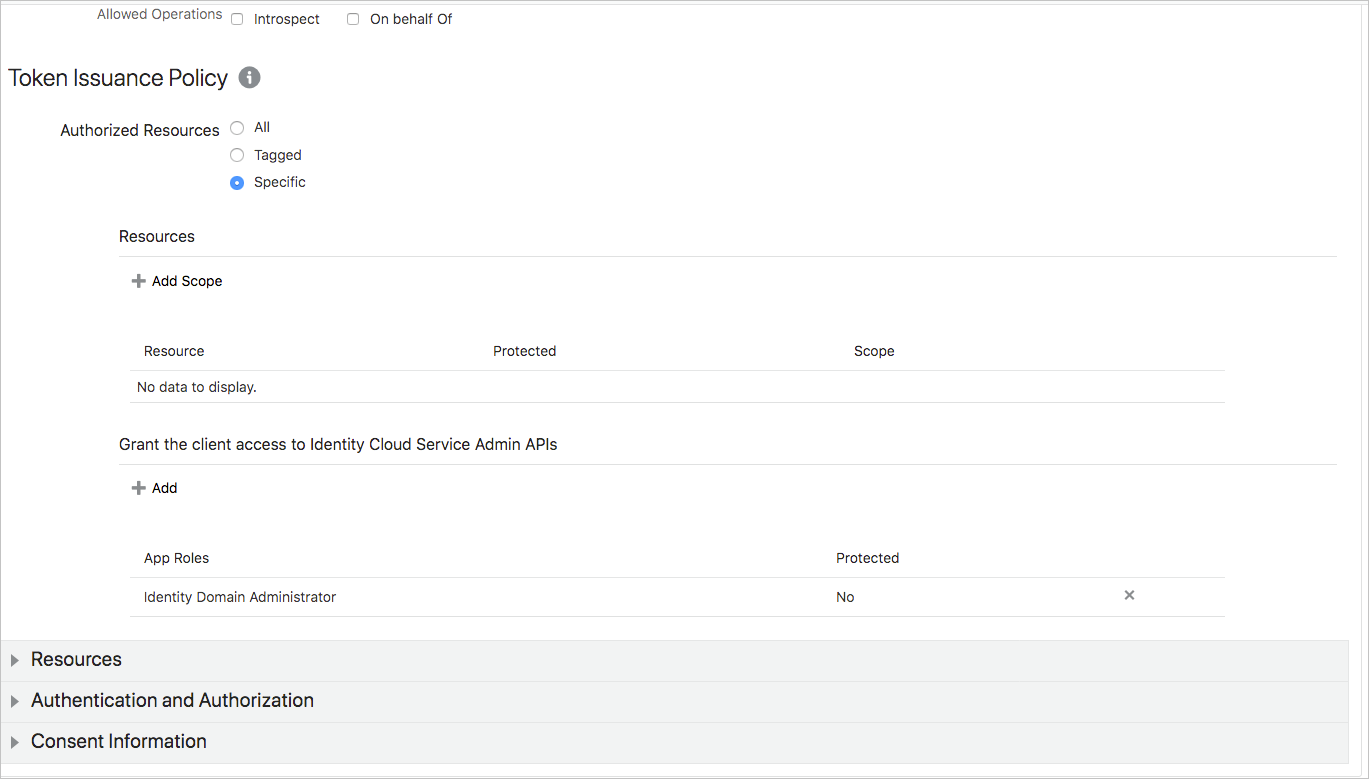The width and height of the screenshot is (1369, 779).
Task: Click the Add Scope link
Action: [187, 281]
